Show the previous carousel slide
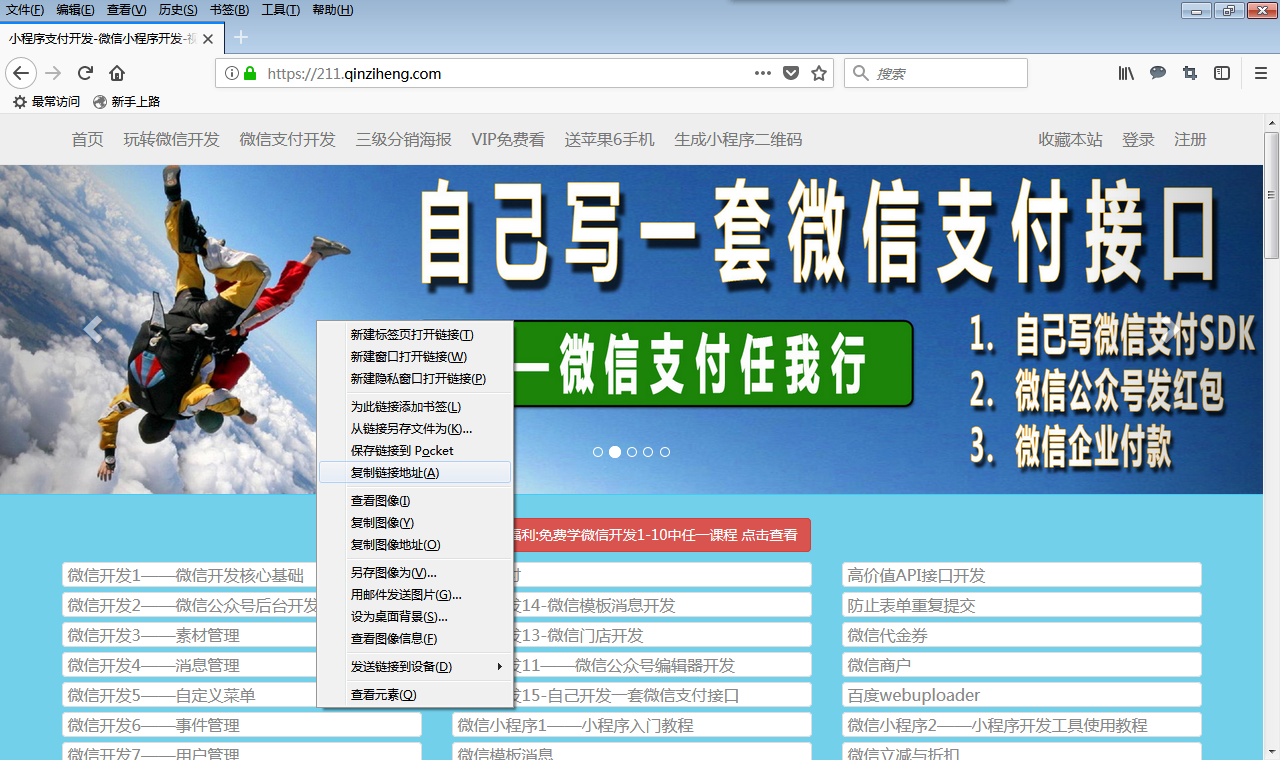This screenshot has width=1280, height=760. tap(93, 329)
